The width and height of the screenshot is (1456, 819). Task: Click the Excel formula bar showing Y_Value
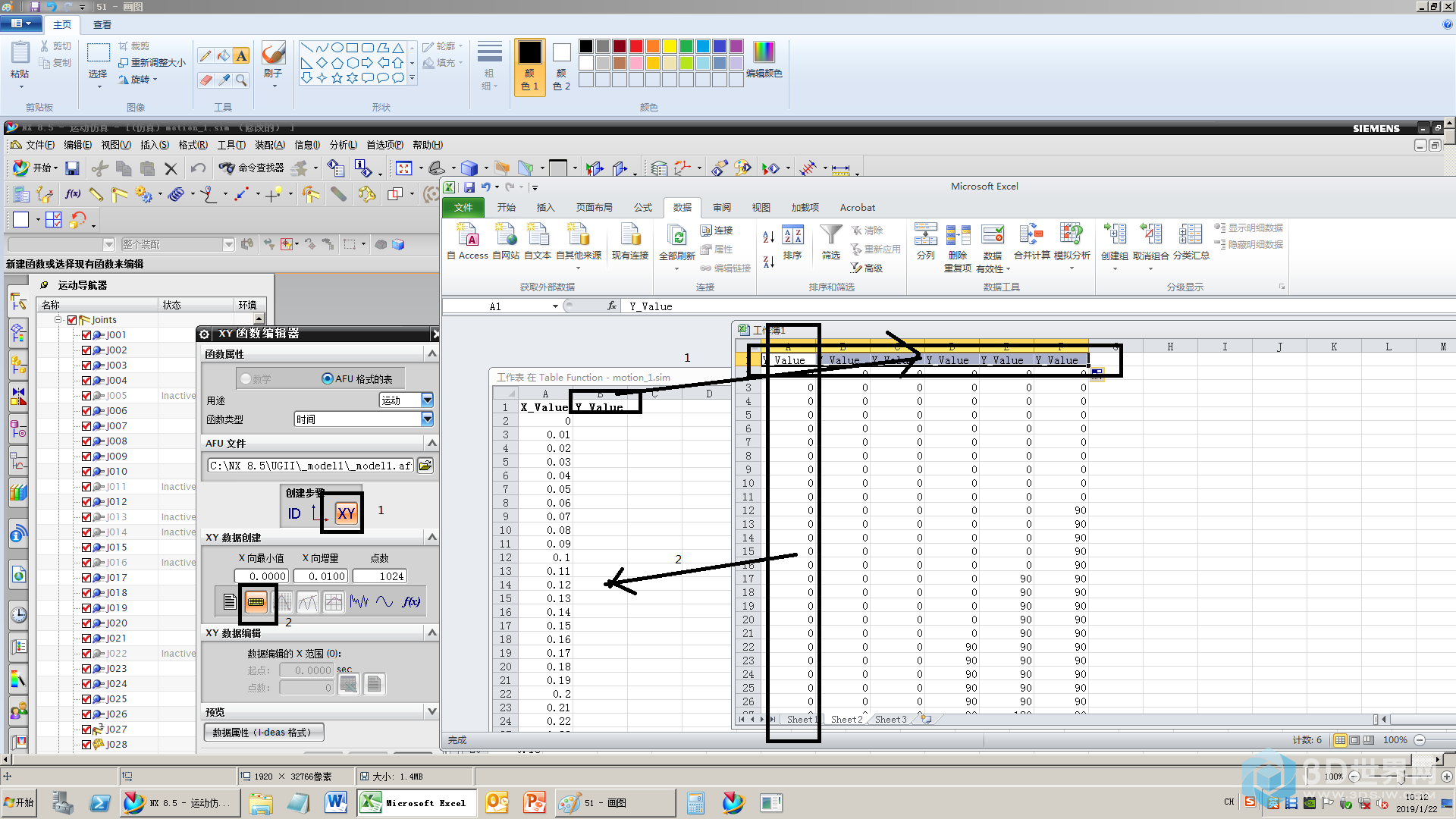click(x=1039, y=306)
